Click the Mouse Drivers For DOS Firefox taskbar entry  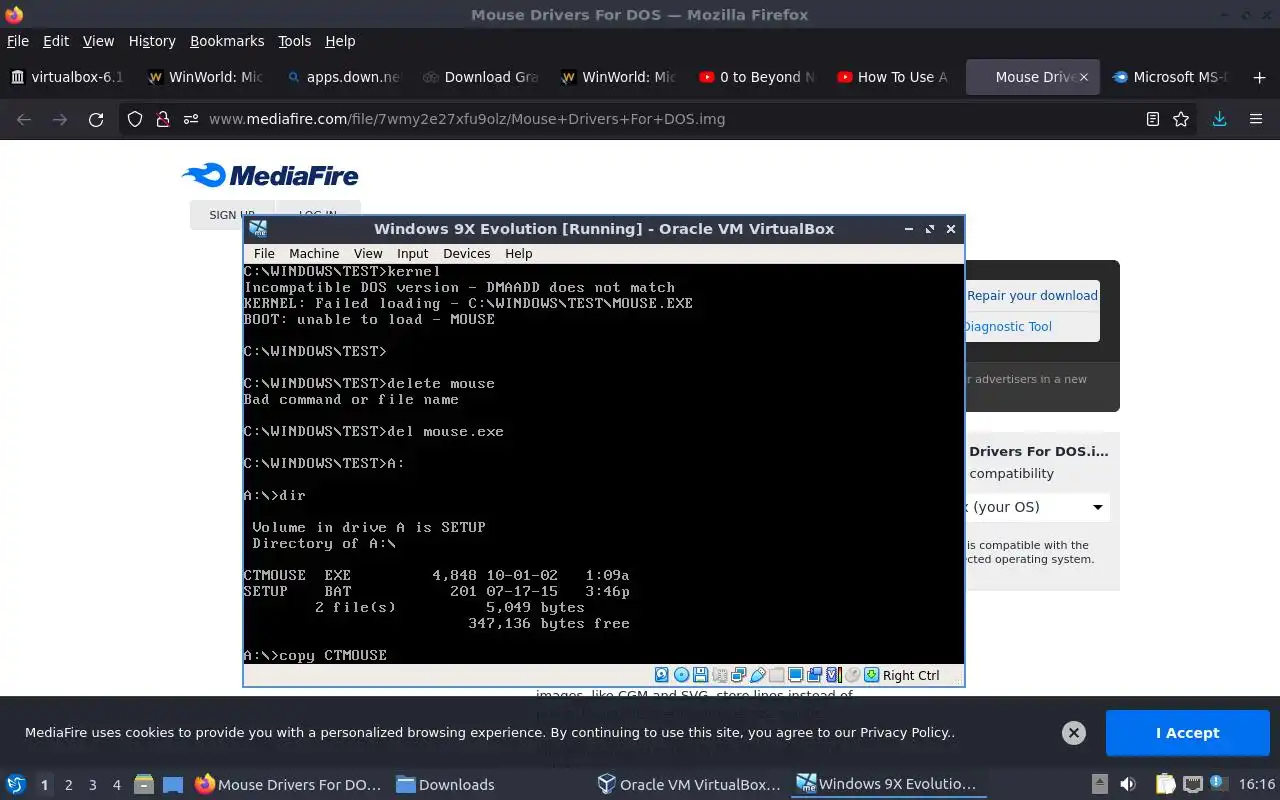tap(288, 784)
